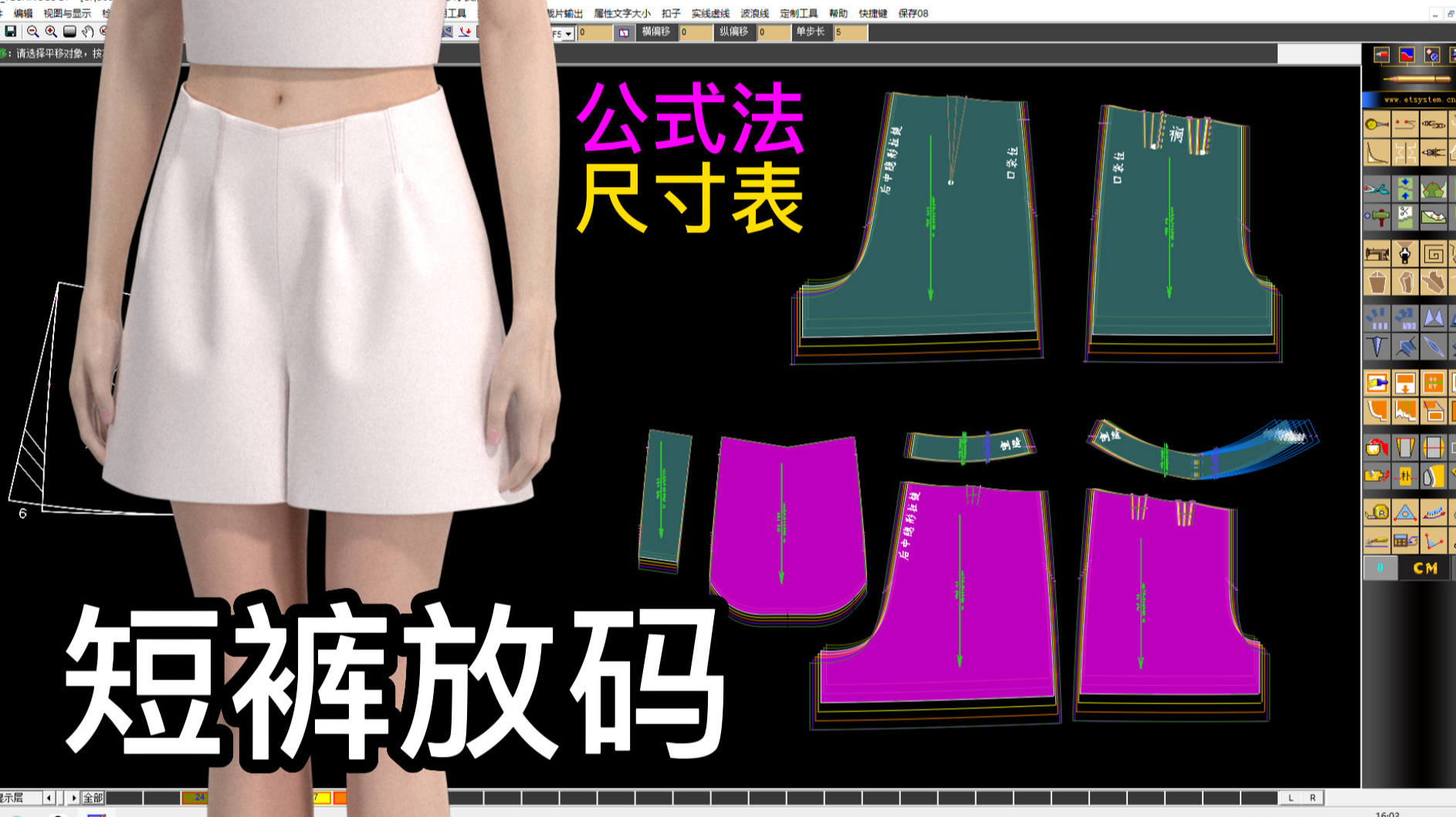Open the 实线虚线 menu

point(710,13)
